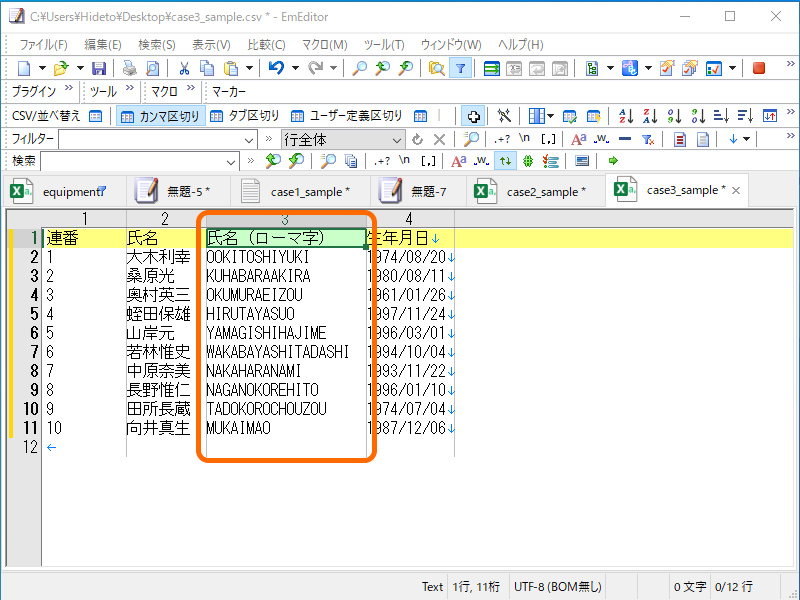Sort Z to A descending
This screenshot has height=600, width=800.
[x=650, y=116]
